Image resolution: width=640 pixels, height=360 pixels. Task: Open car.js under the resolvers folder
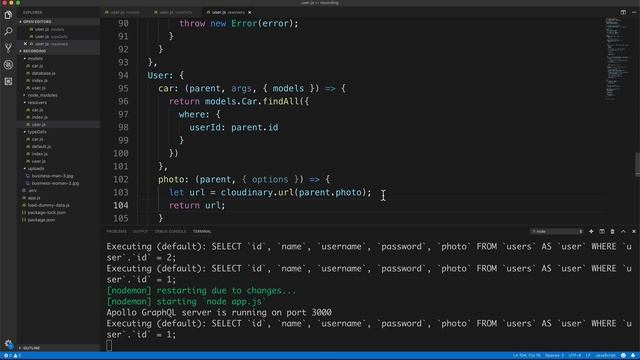tap(37, 110)
